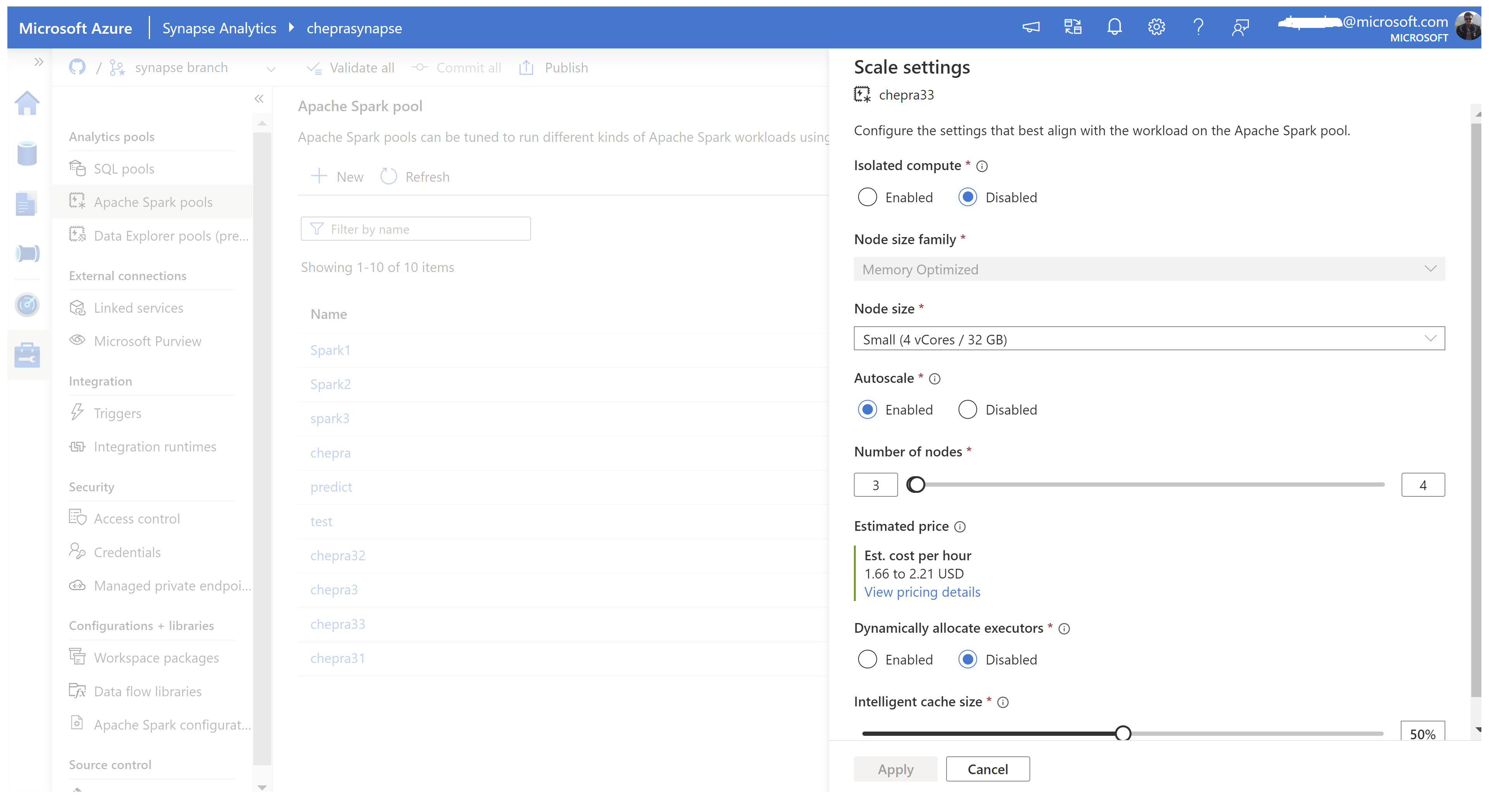Open settings gear icon in header

[x=1156, y=27]
